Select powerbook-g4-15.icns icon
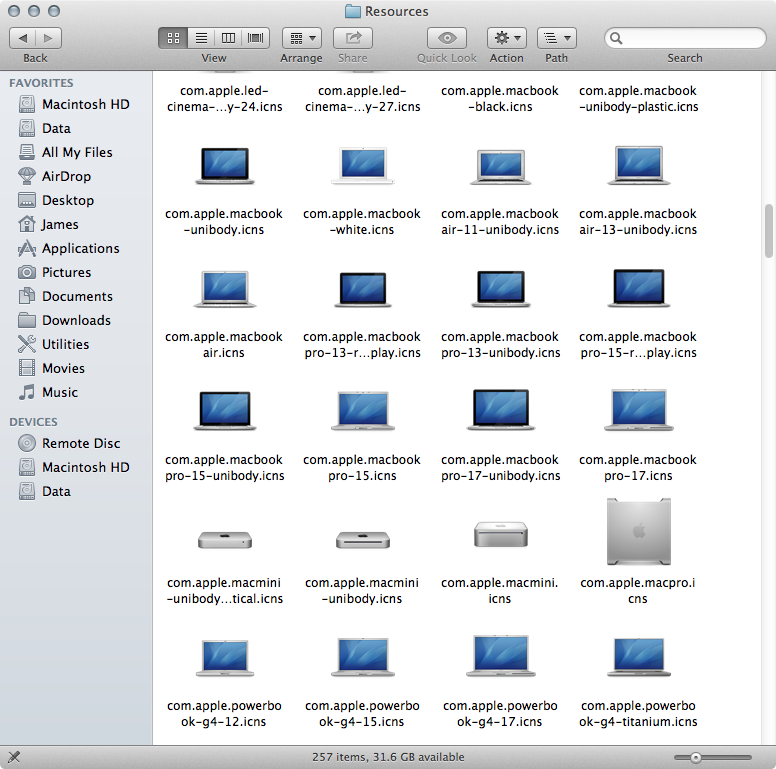The width and height of the screenshot is (776, 769). coord(363,657)
